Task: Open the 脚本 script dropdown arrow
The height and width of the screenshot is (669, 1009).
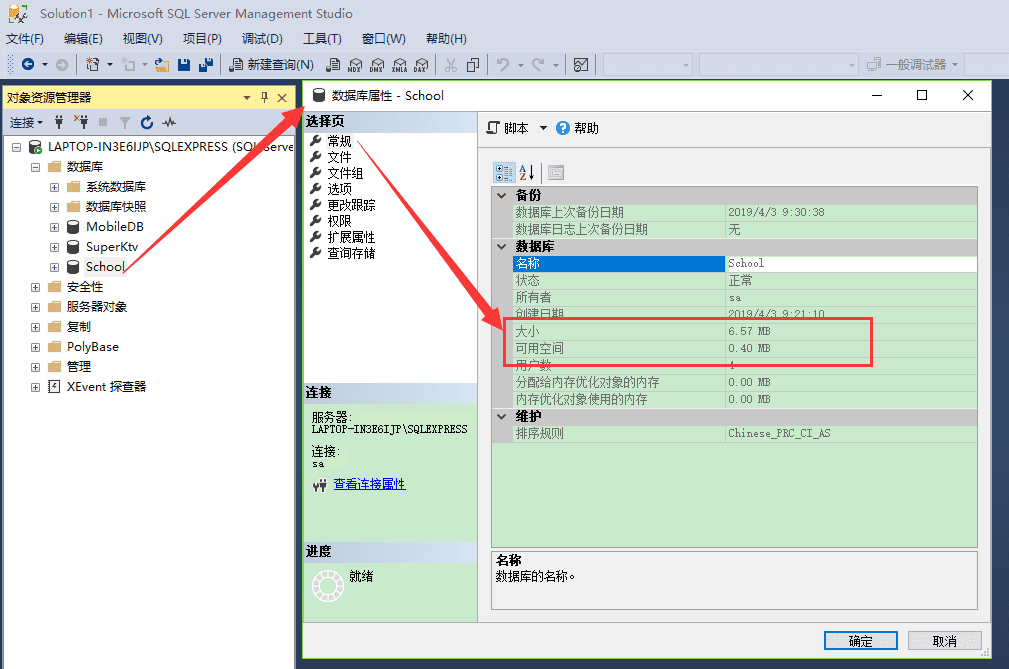Action: click(x=543, y=128)
